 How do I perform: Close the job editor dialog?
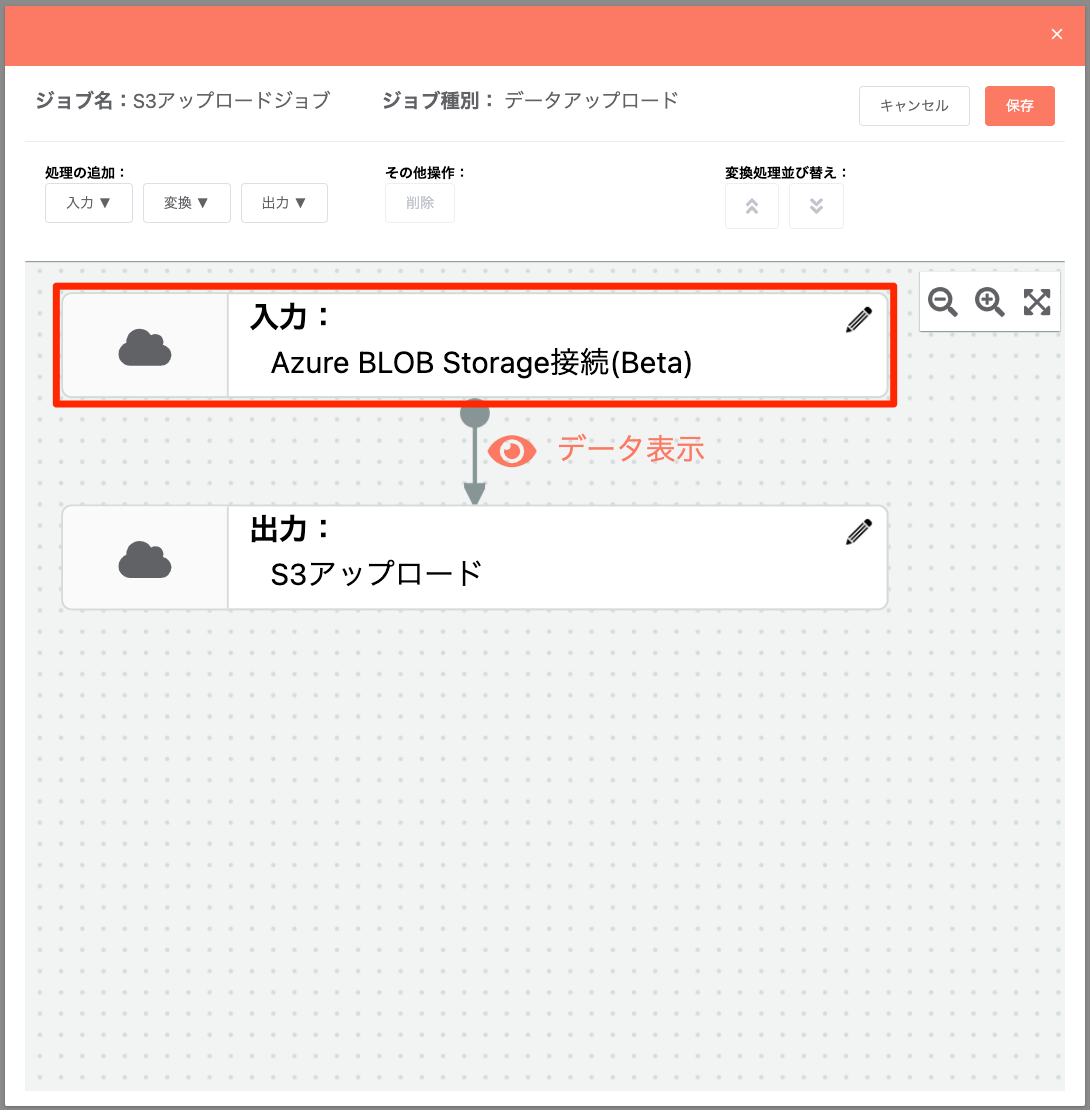point(1056,34)
